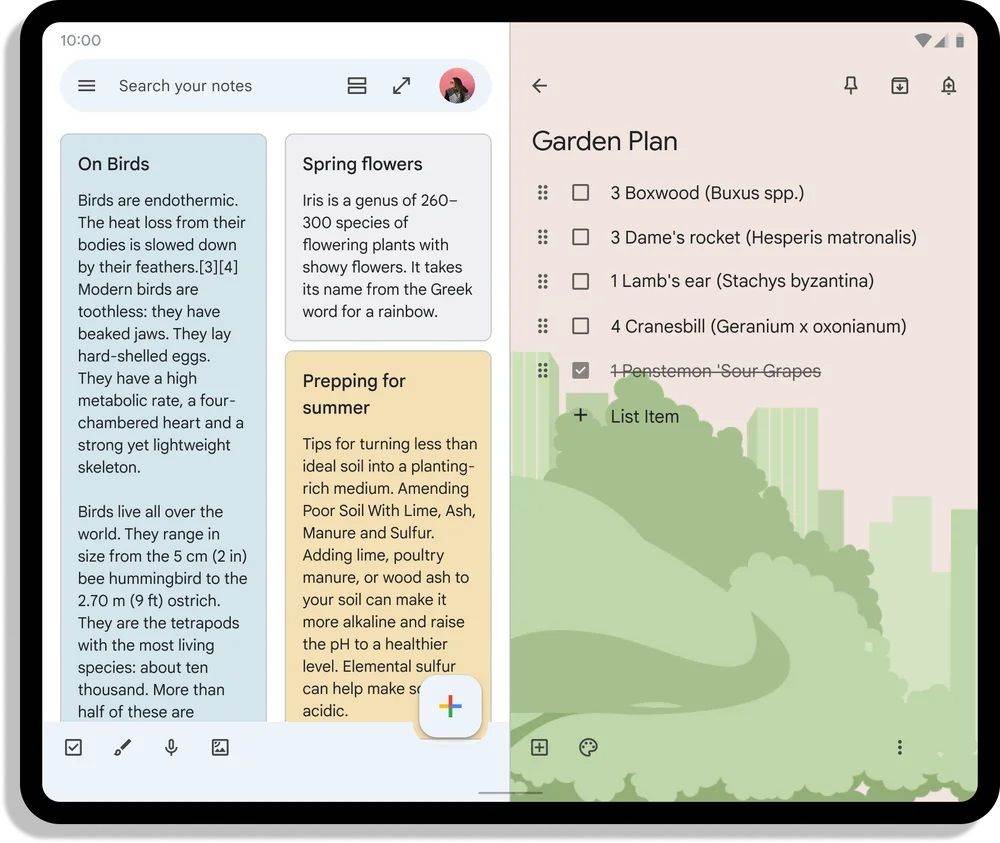This screenshot has height=843, width=1000.
Task: Navigate back from the Garden Plan note
Action: (x=539, y=86)
